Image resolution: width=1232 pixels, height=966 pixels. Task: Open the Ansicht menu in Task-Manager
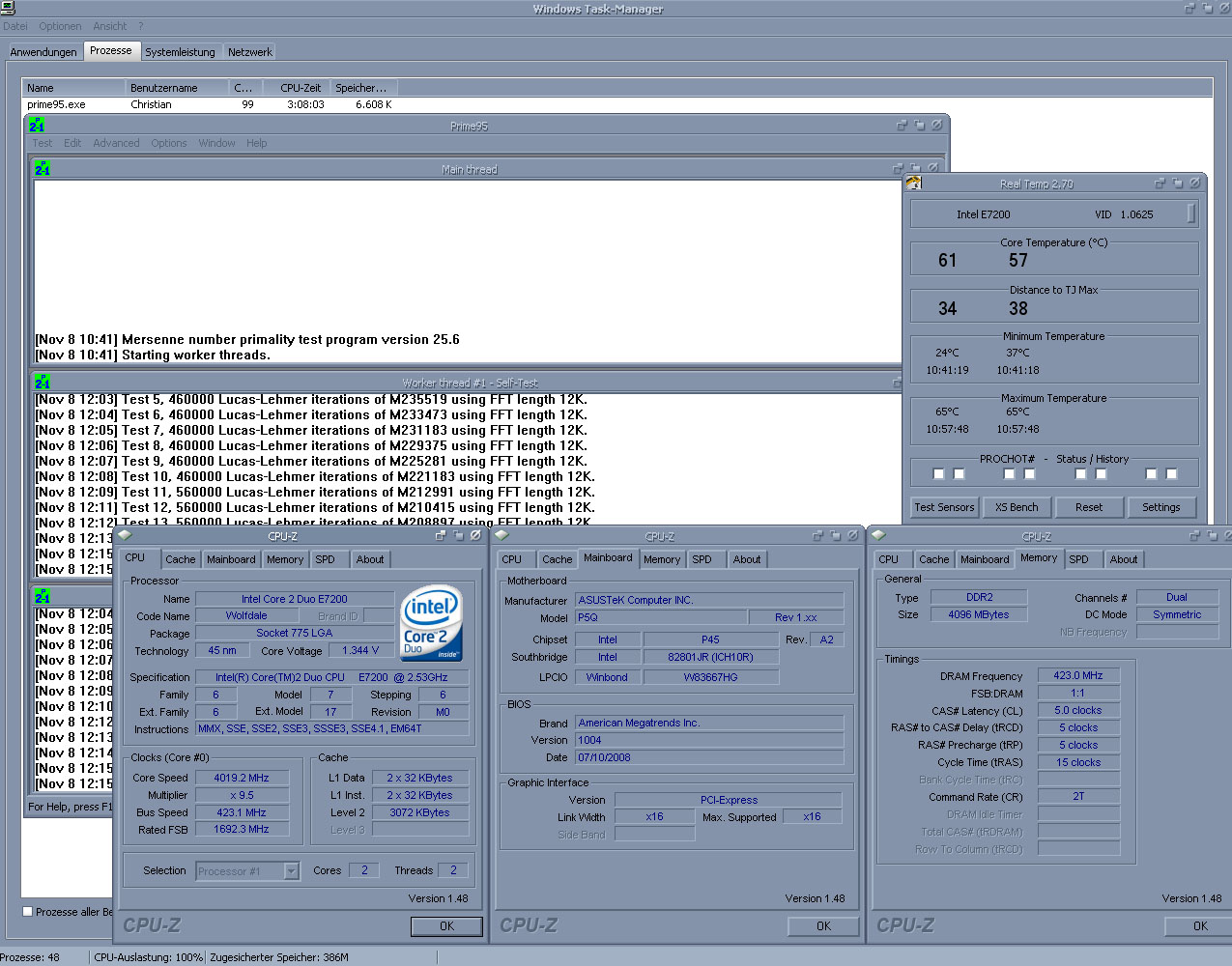click(110, 26)
